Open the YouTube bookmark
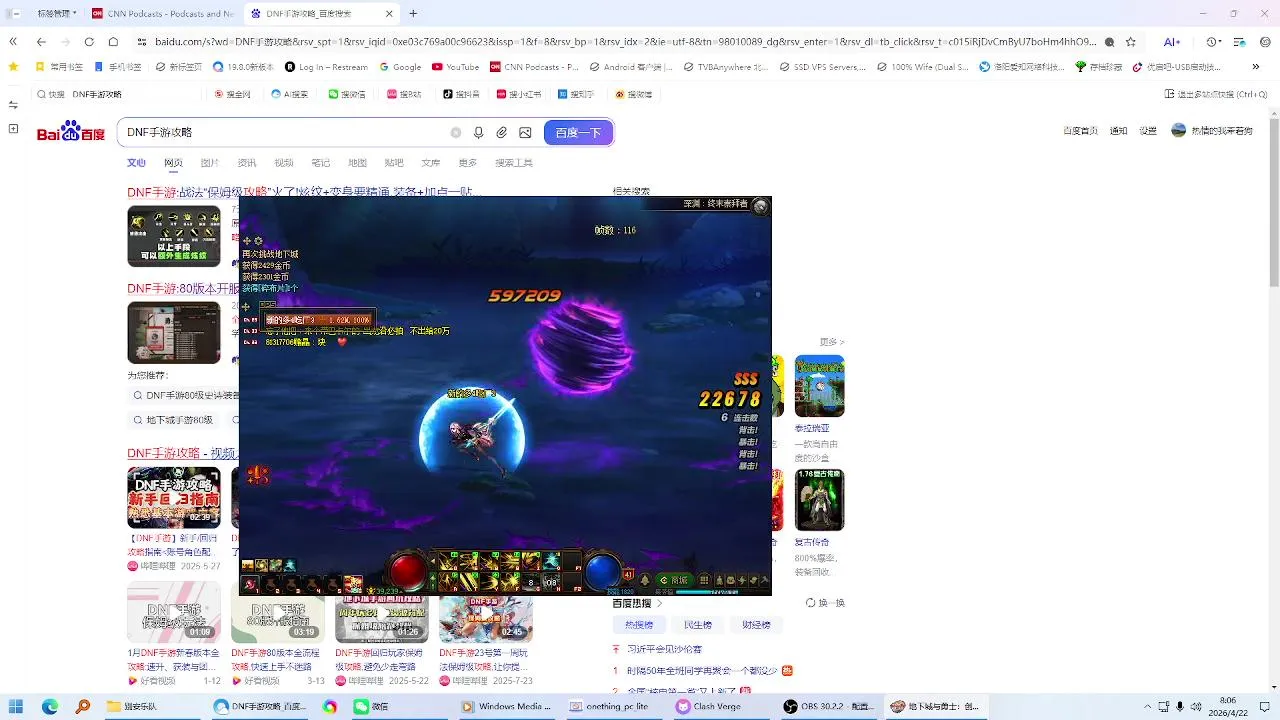The image size is (1280, 720). [455, 67]
